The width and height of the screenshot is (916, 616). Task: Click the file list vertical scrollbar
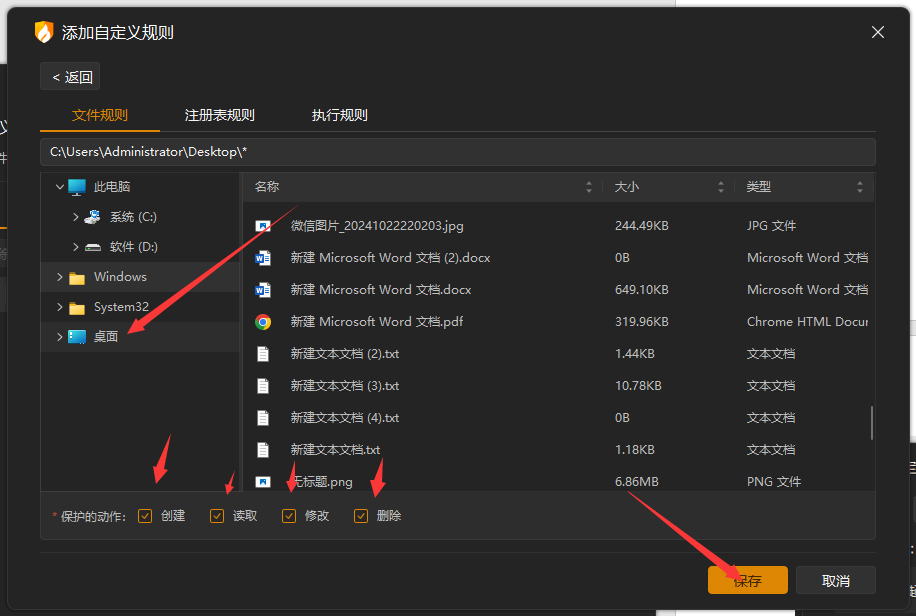coord(872,422)
